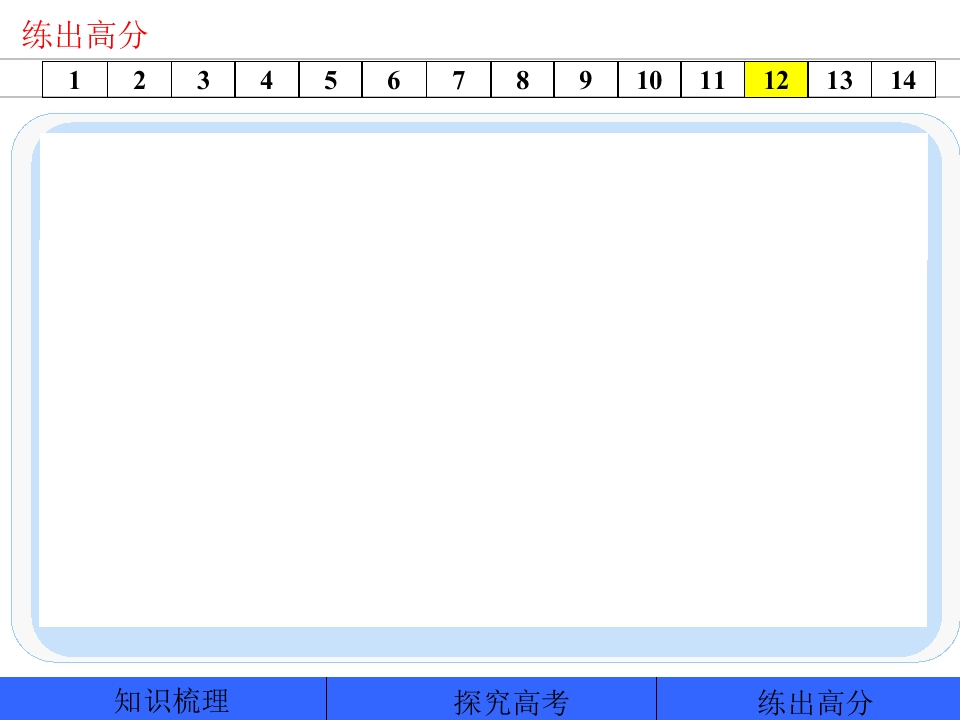Switch to the 探究高考 tab
The height and width of the screenshot is (720, 960).
(492, 699)
